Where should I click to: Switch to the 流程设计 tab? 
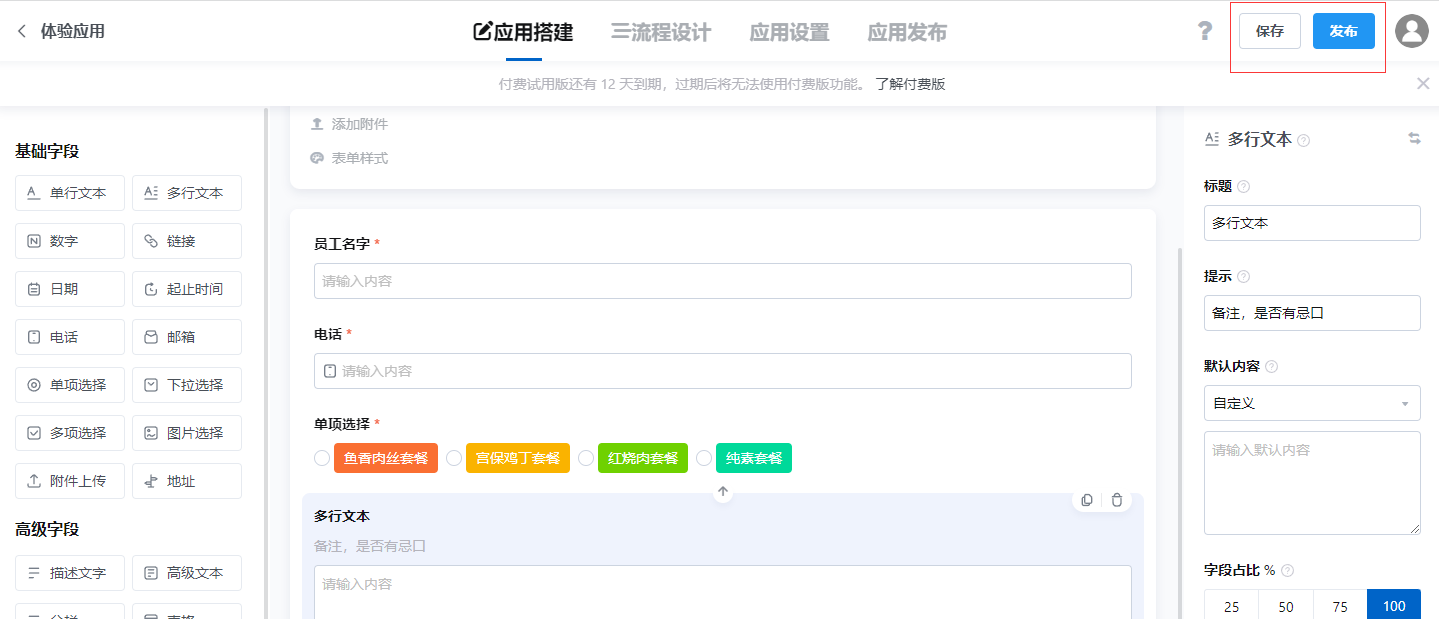coord(661,31)
